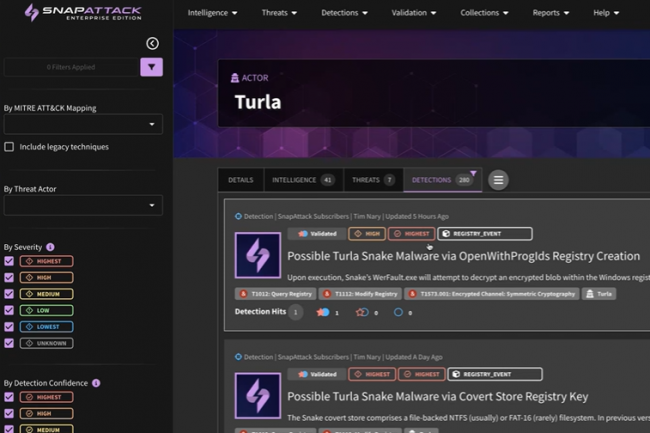Toggle the Unknown severity checkbox

click(x=10, y=343)
